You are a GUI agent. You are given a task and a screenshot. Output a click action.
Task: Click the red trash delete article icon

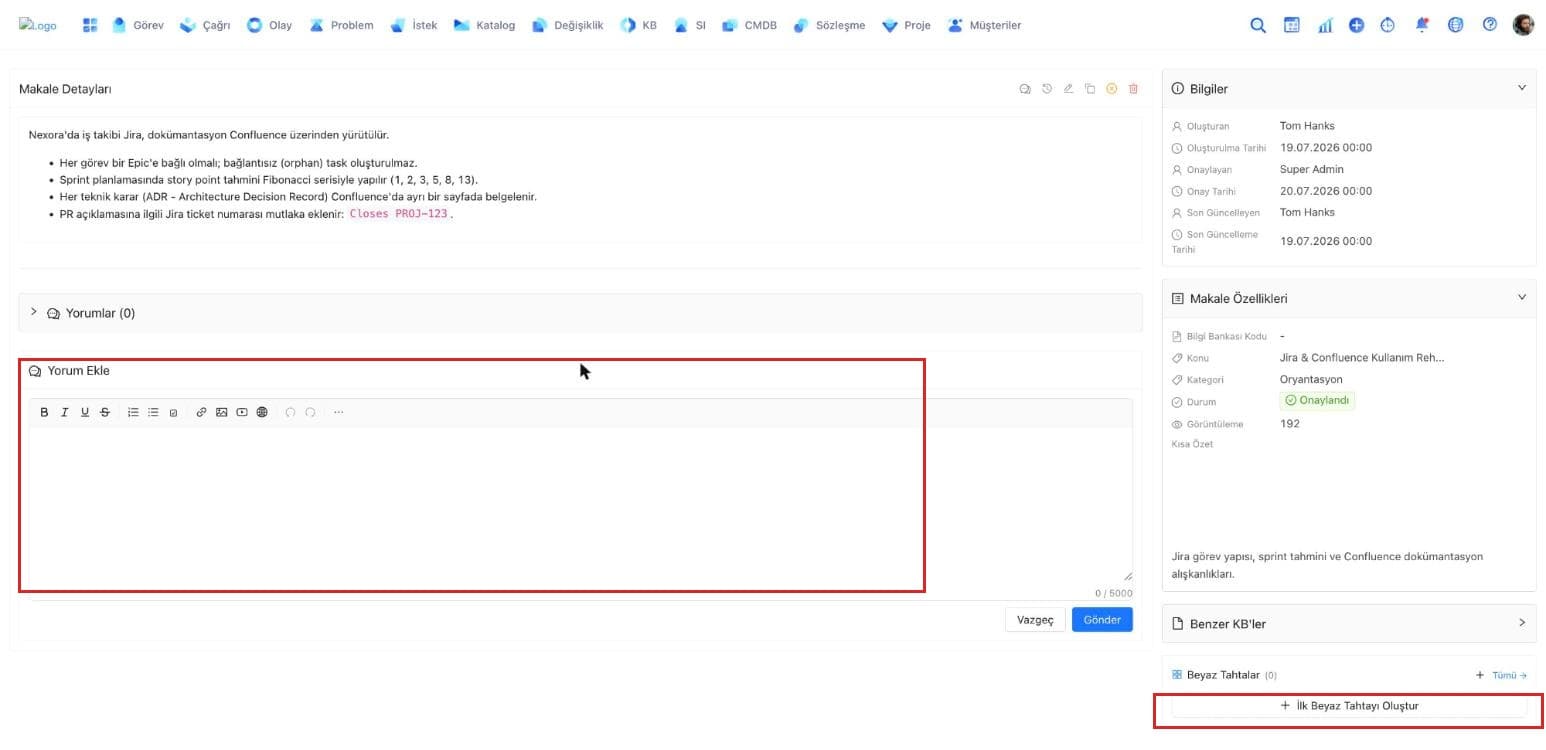(x=1133, y=89)
